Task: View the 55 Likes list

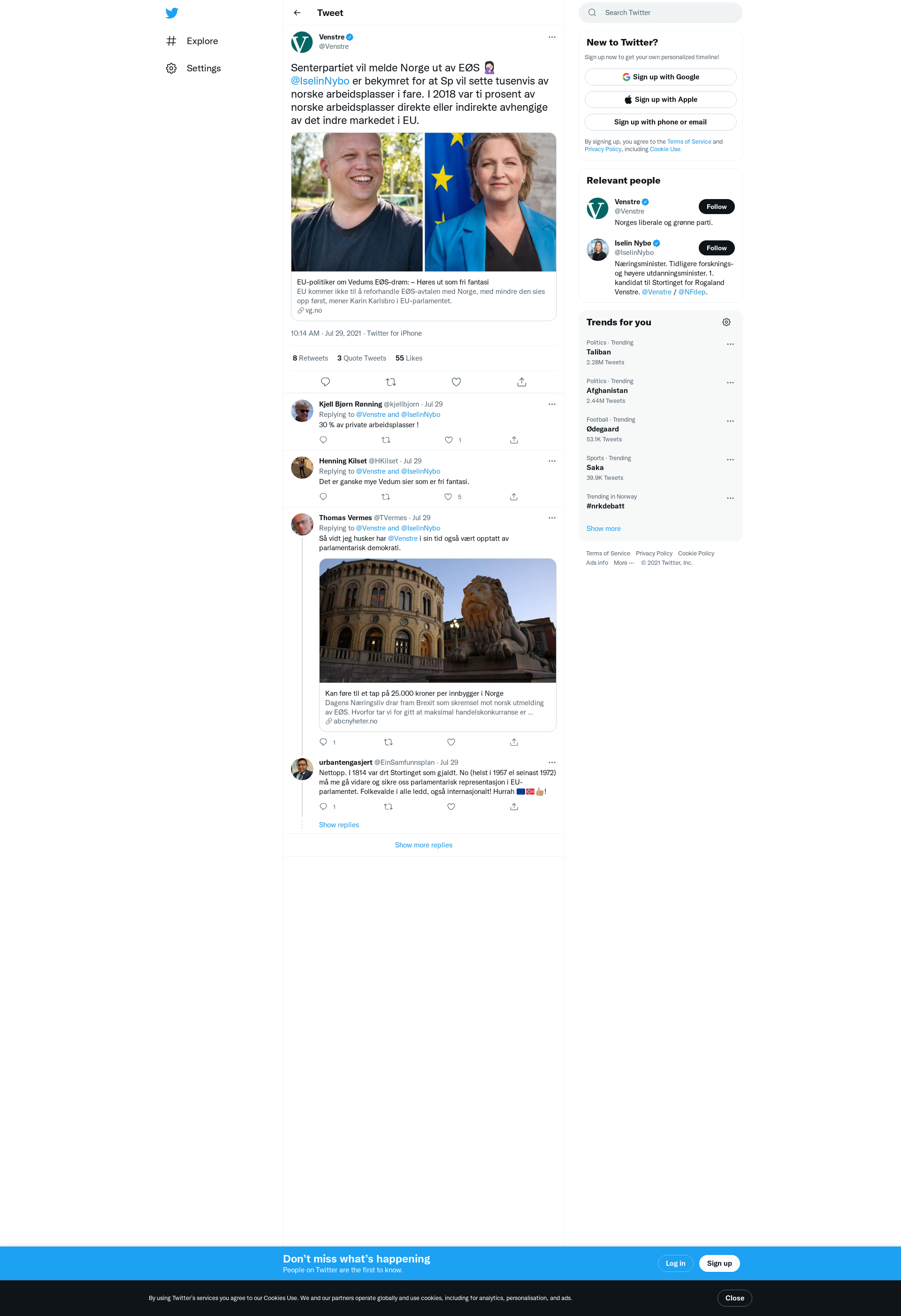Action: point(409,358)
